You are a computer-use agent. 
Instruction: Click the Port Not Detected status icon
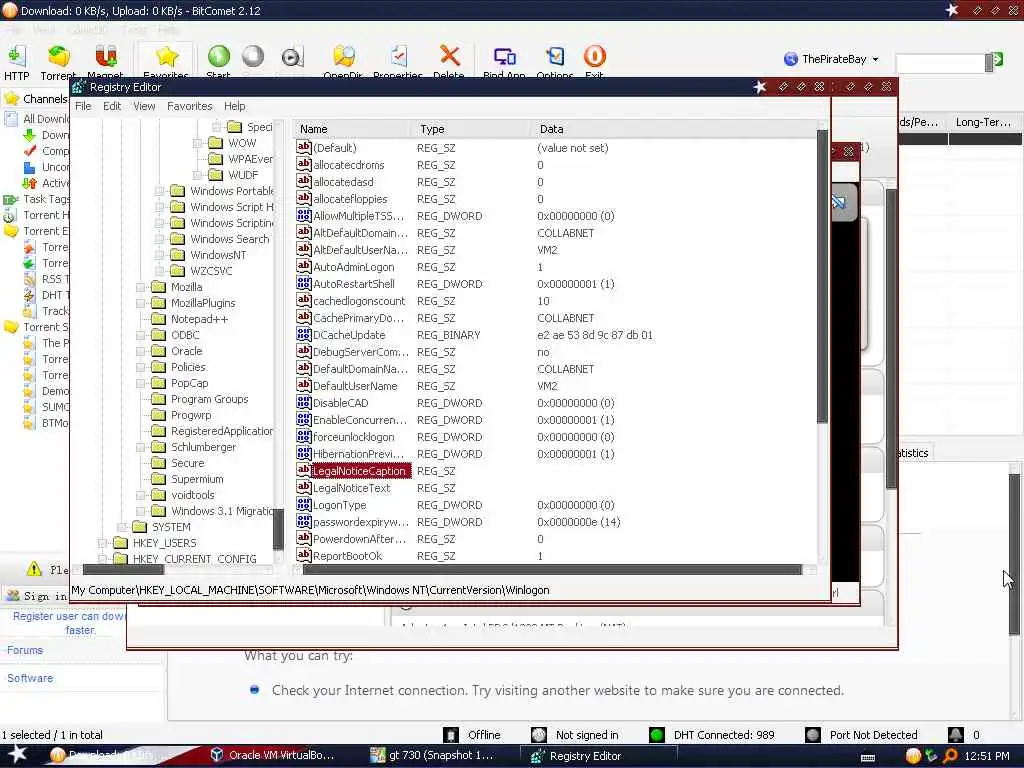pos(812,735)
